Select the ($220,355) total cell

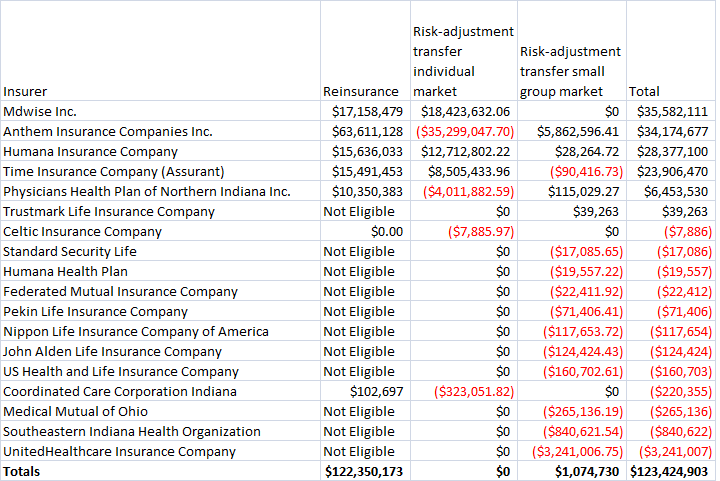[x=670, y=392]
